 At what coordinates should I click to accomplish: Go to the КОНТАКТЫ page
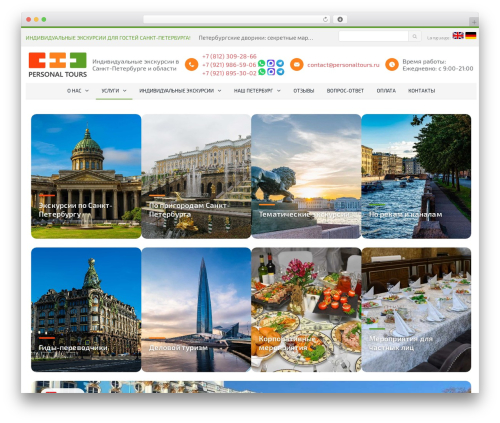click(x=421, y=91)
